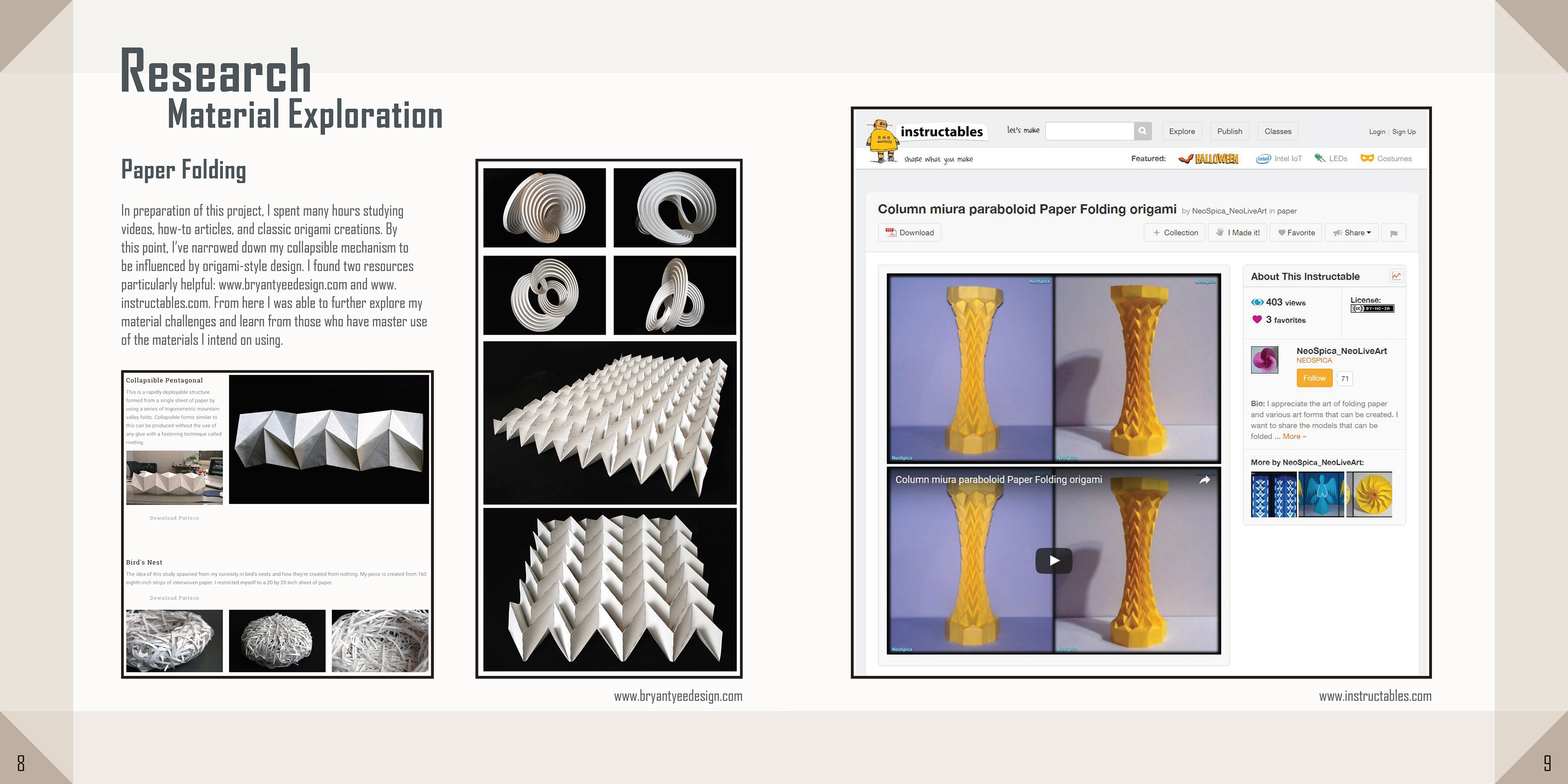The height and width of the screenshot is (784, 1568).
Task: Add to Collection with plus button
Action: (1175, 233)
